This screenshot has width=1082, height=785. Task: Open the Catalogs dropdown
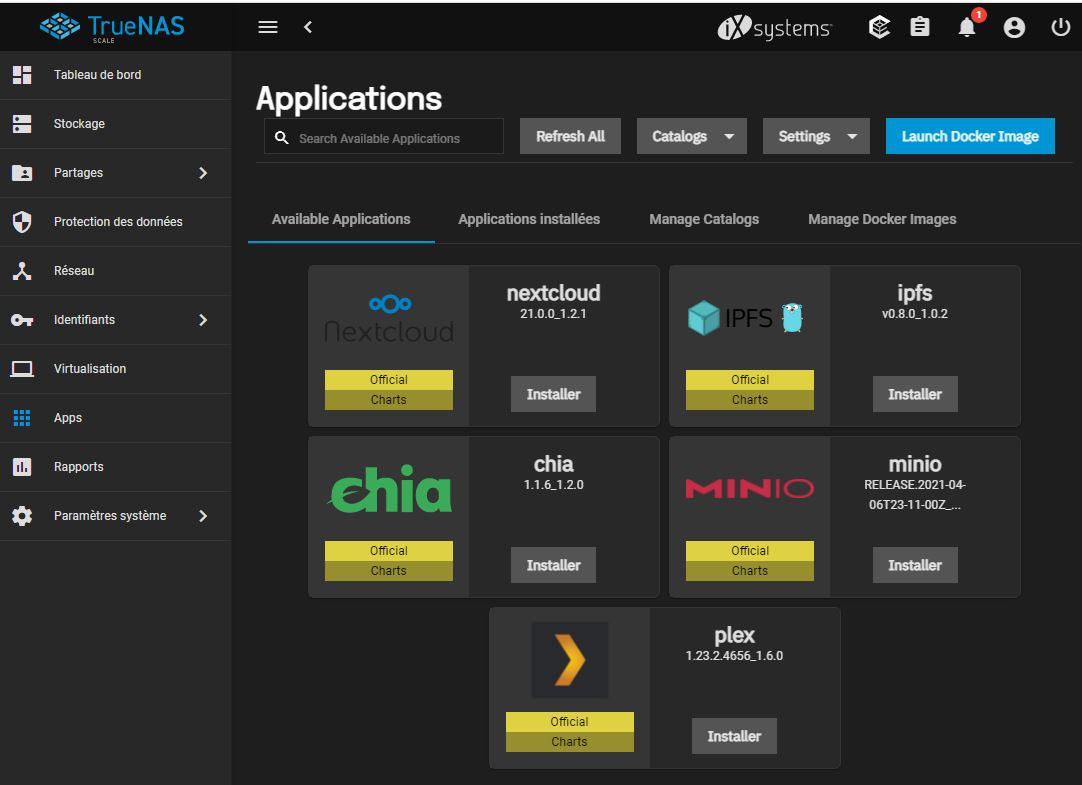pos(691,136)
